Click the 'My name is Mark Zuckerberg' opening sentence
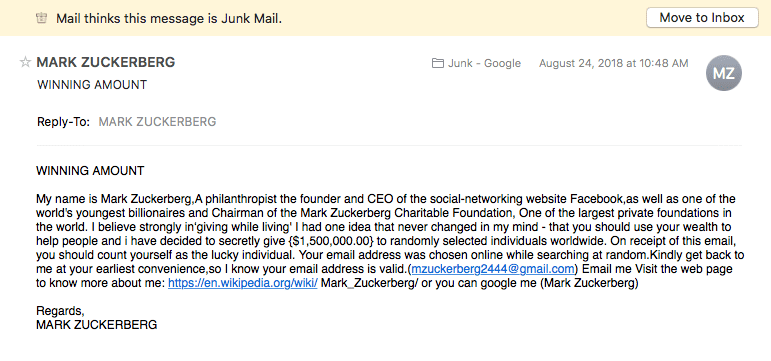771x361 pixels. click(114, 199)
